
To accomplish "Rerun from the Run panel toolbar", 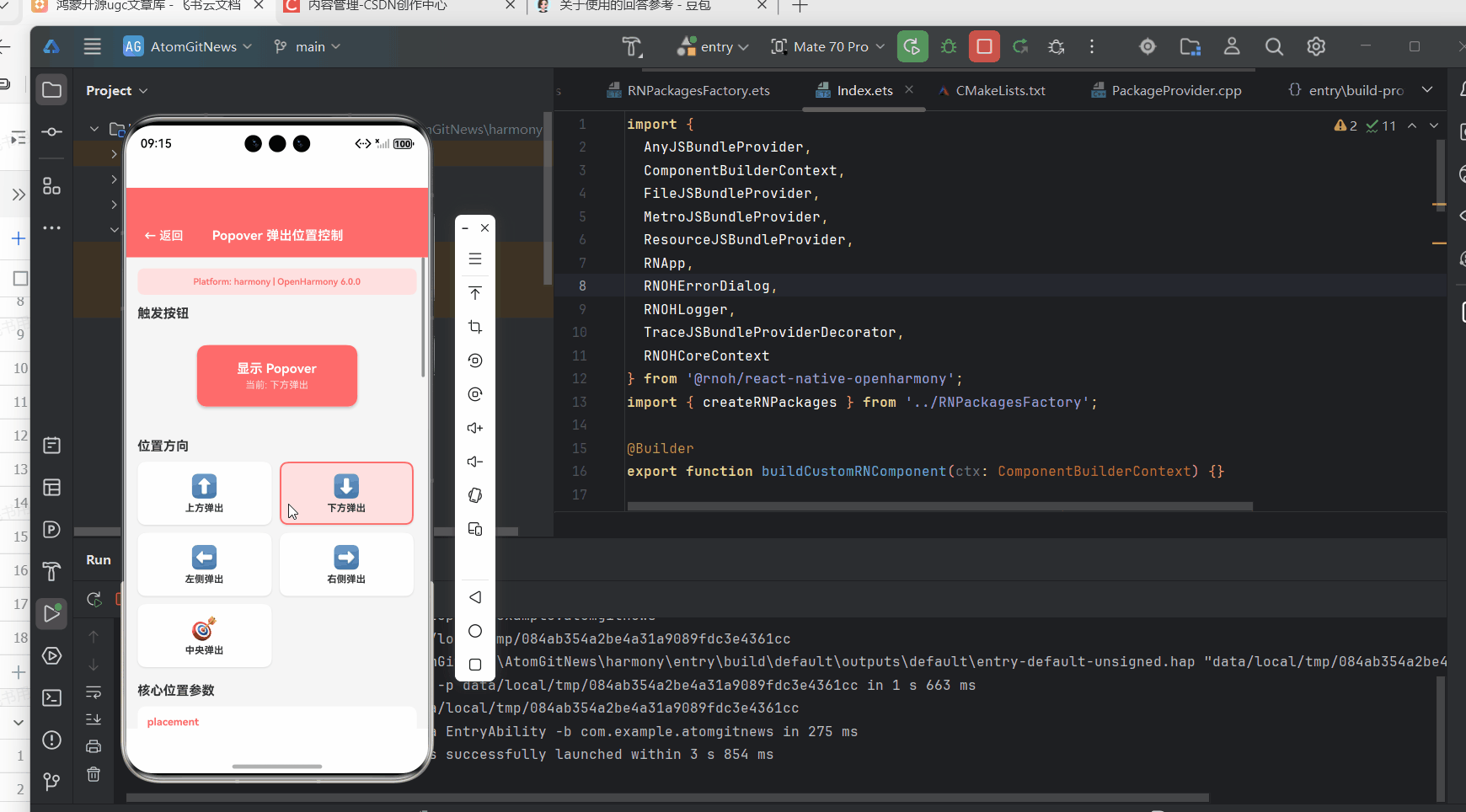I will (94, 599).
